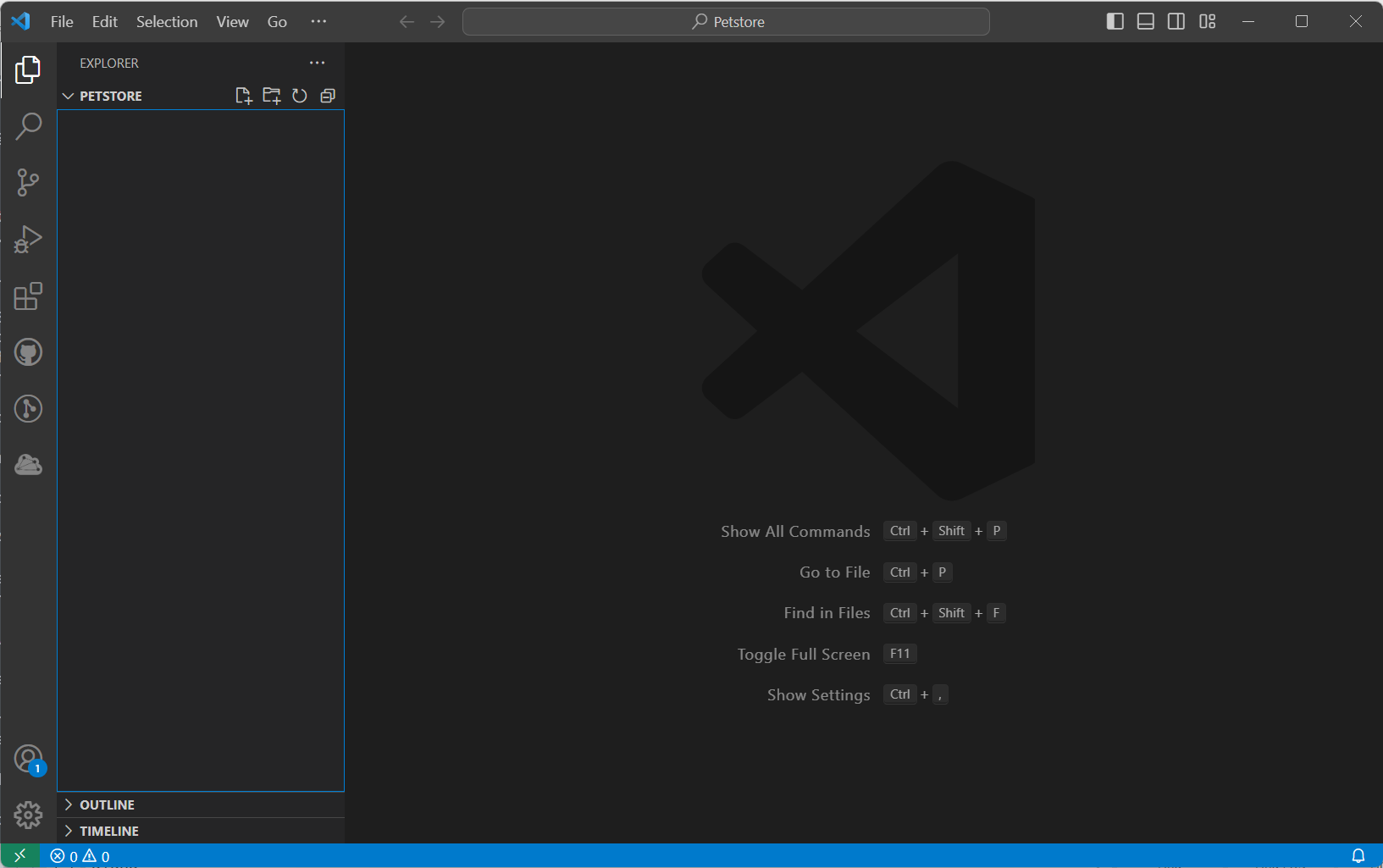Image resolution: width=1383 pixels, height=868 pixels.
Task: Create a new folder in PETSTORE
Action: pyautogui.click(x=272, y=96)
